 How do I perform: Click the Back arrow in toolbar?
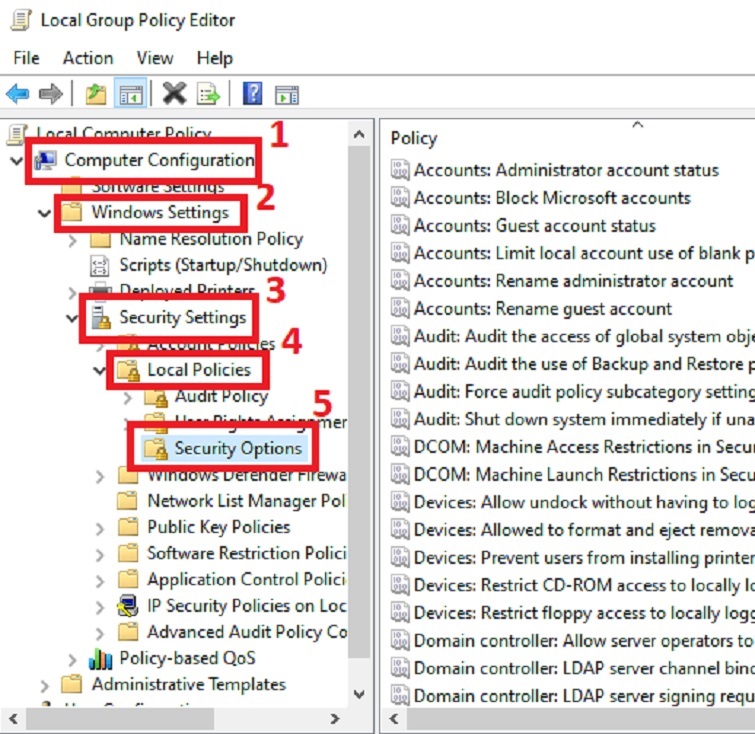(x=17, y=94)
